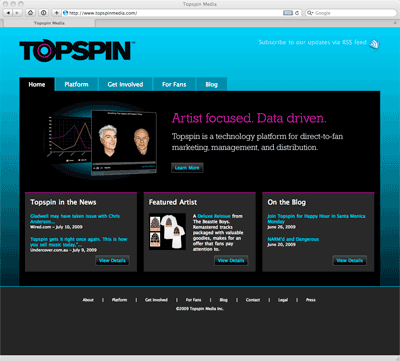Screen dimensions: 400x361
Task: Click the RSS feed icon beside subscribe text
Action: (x=375, y=44)
